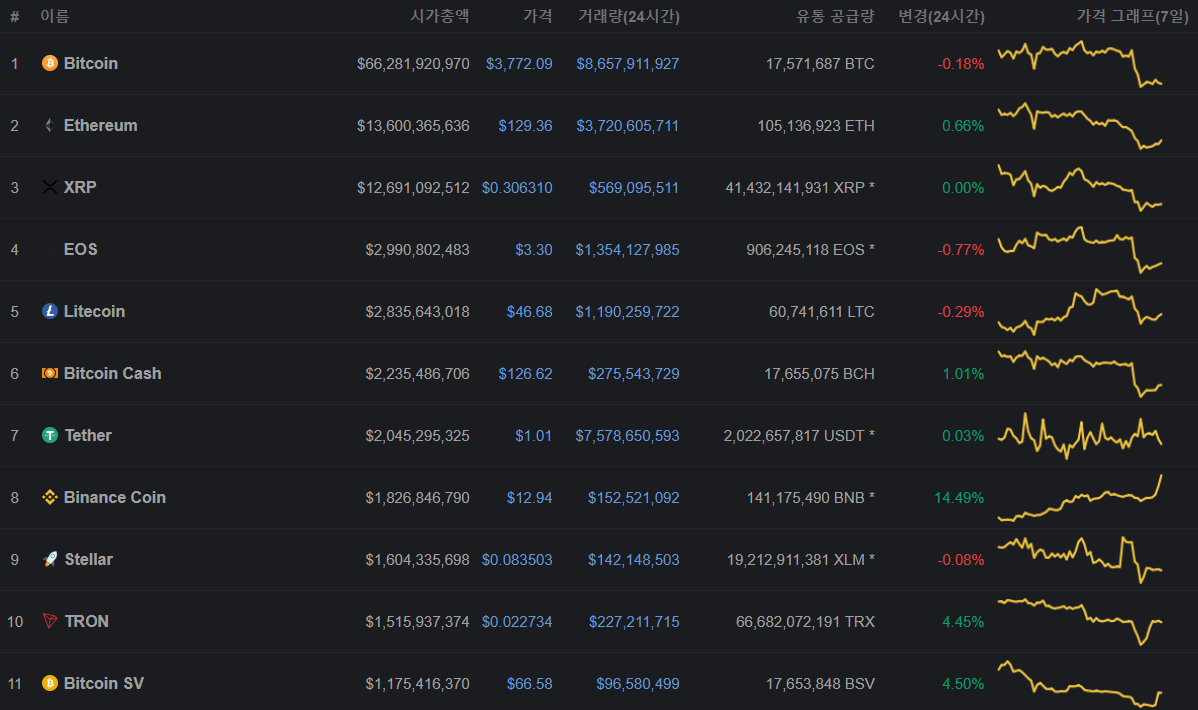Open Tether 7-day price graph
Image resolution: width=1198 pixels, height=710 pixels.
(1080, 436)
